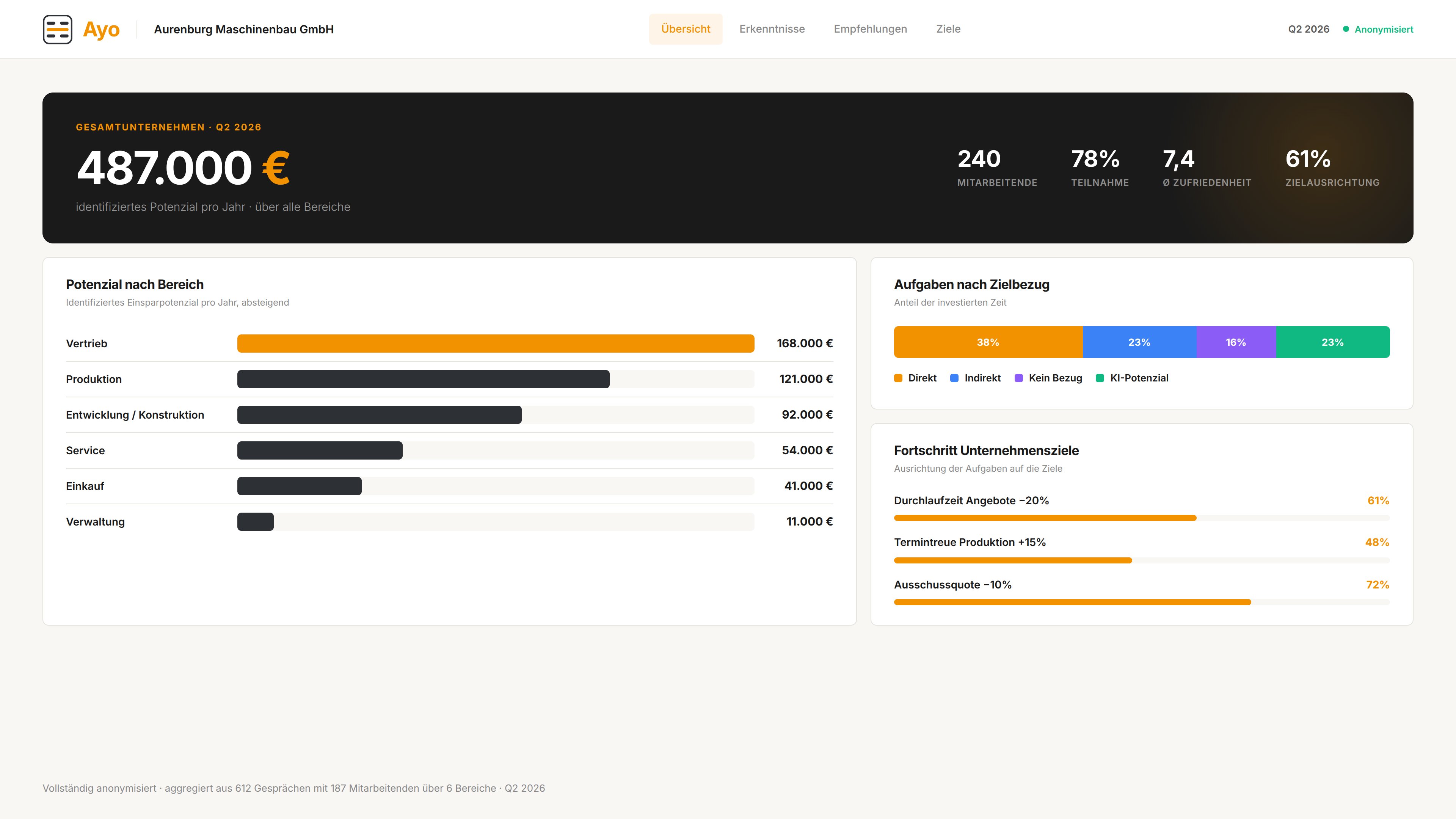Click the purple 16% segment

[1236, 342]
